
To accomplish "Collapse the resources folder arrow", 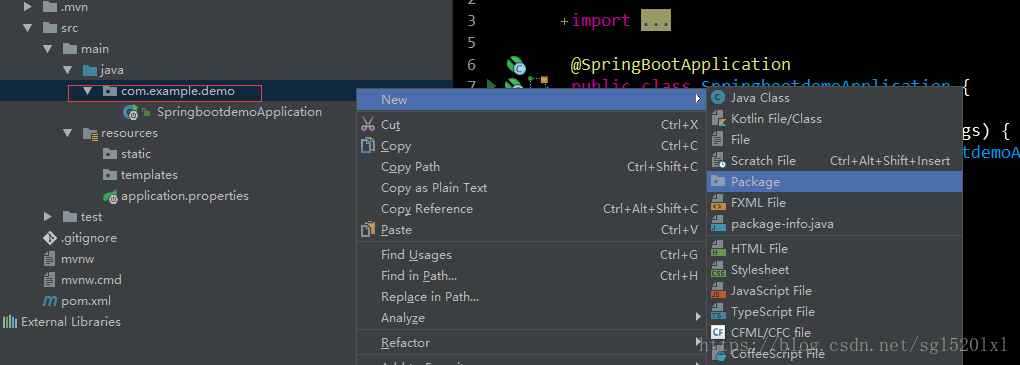I will pyautogui.click(x=68, y=133).
